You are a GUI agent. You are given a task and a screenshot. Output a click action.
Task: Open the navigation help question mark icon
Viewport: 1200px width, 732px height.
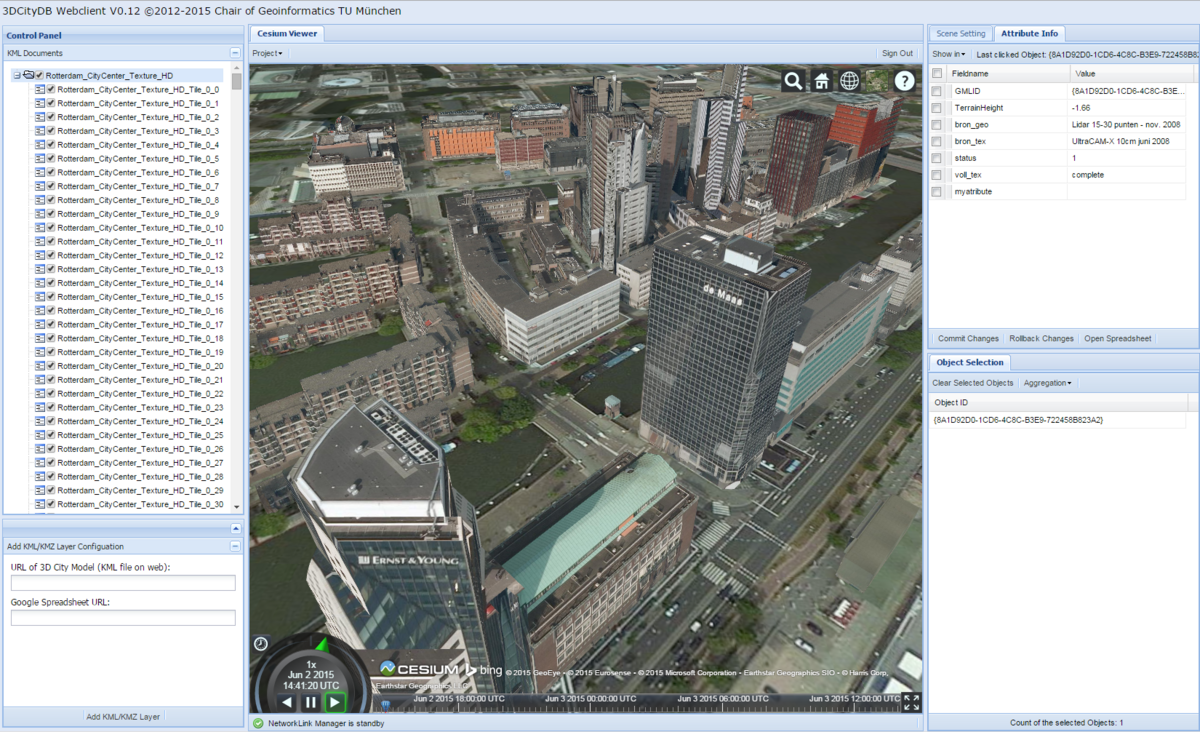(904, 81)
